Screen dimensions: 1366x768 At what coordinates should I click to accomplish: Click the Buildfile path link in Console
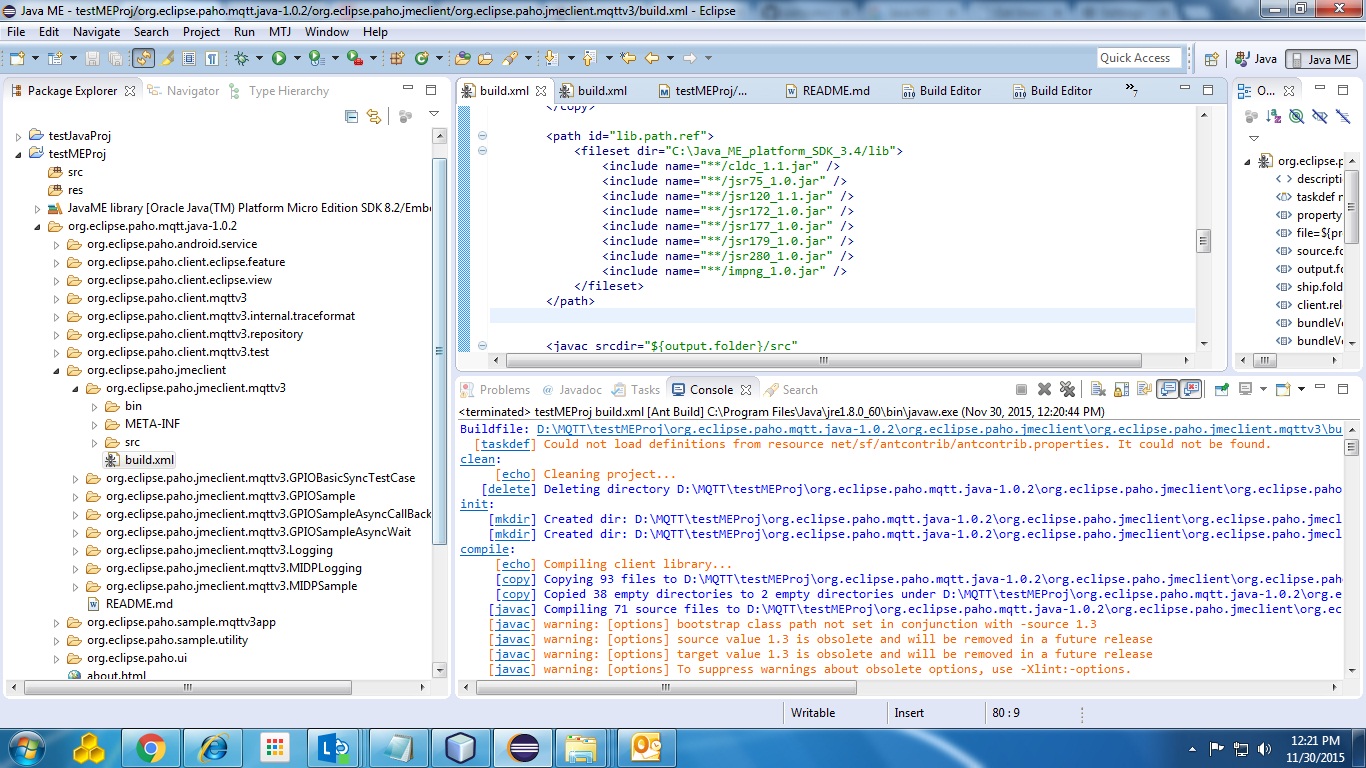click(940, 429)
